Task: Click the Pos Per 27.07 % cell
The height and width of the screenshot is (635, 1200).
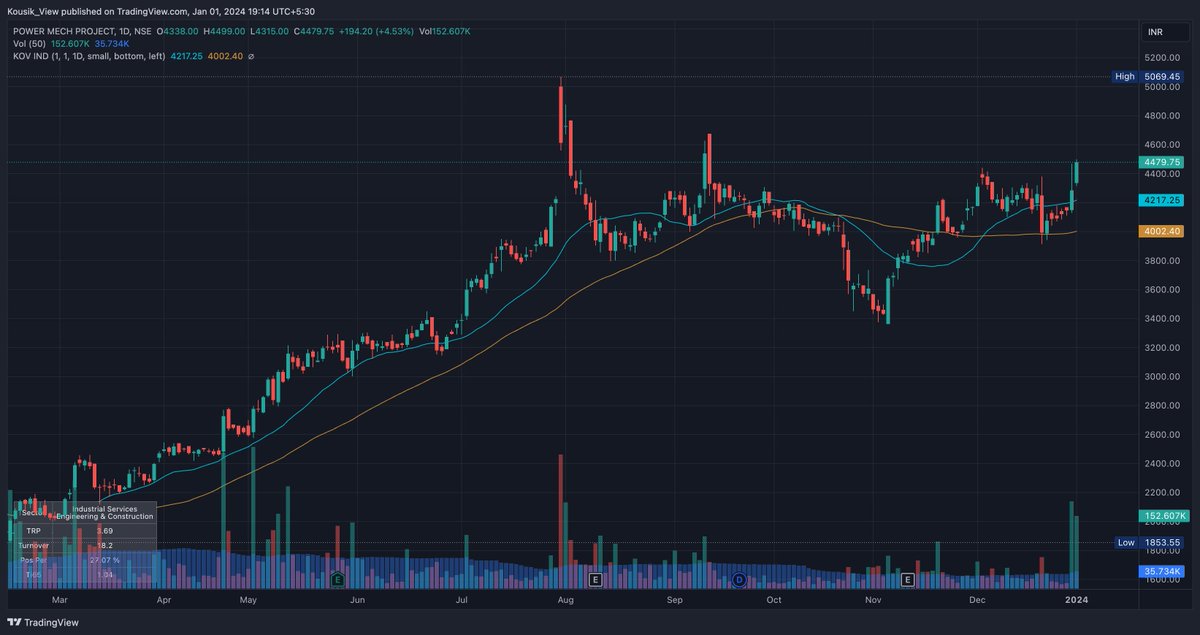Action: tap(105, 560)
